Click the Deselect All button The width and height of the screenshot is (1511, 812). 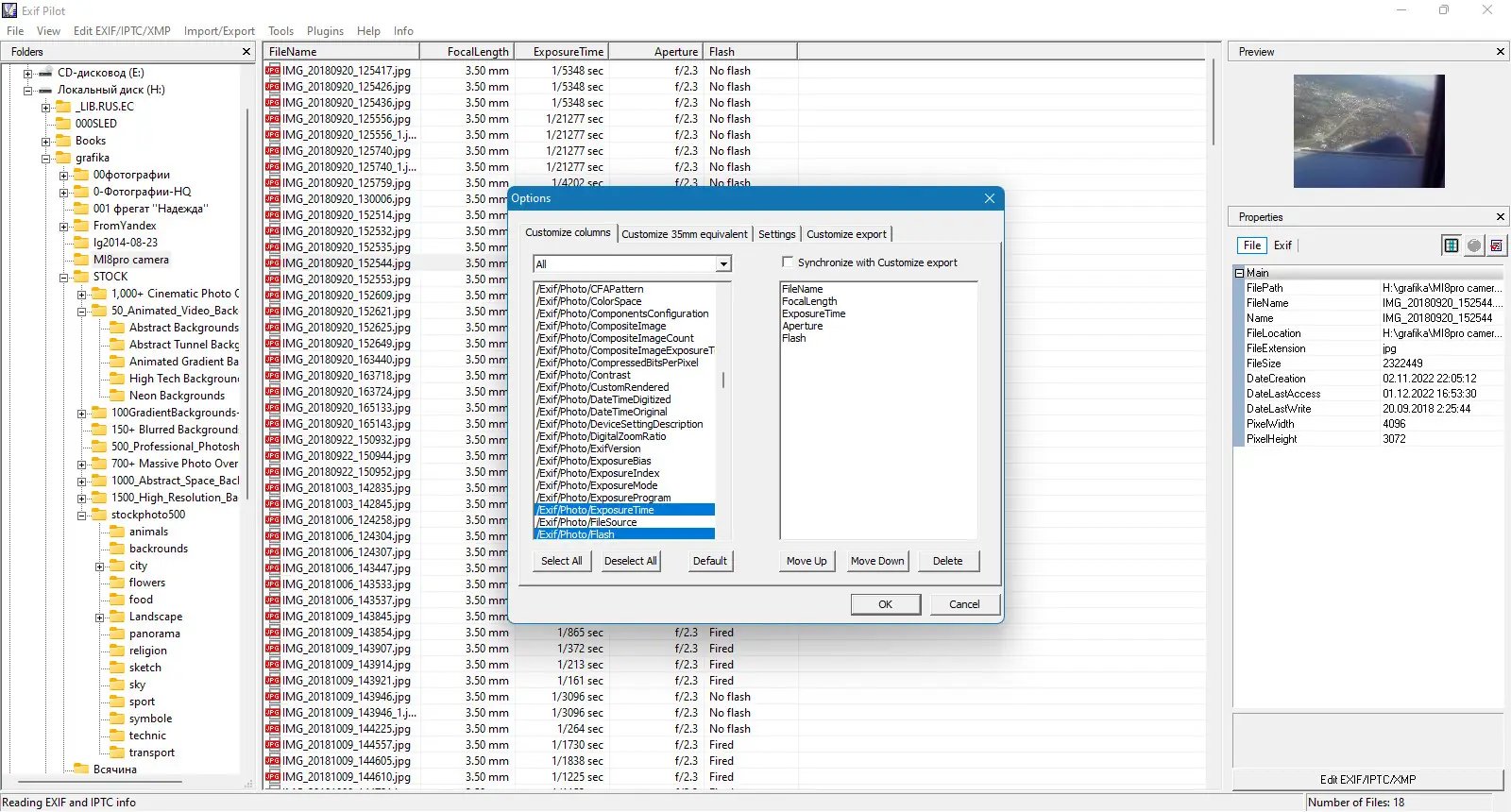tap(631, 561)
